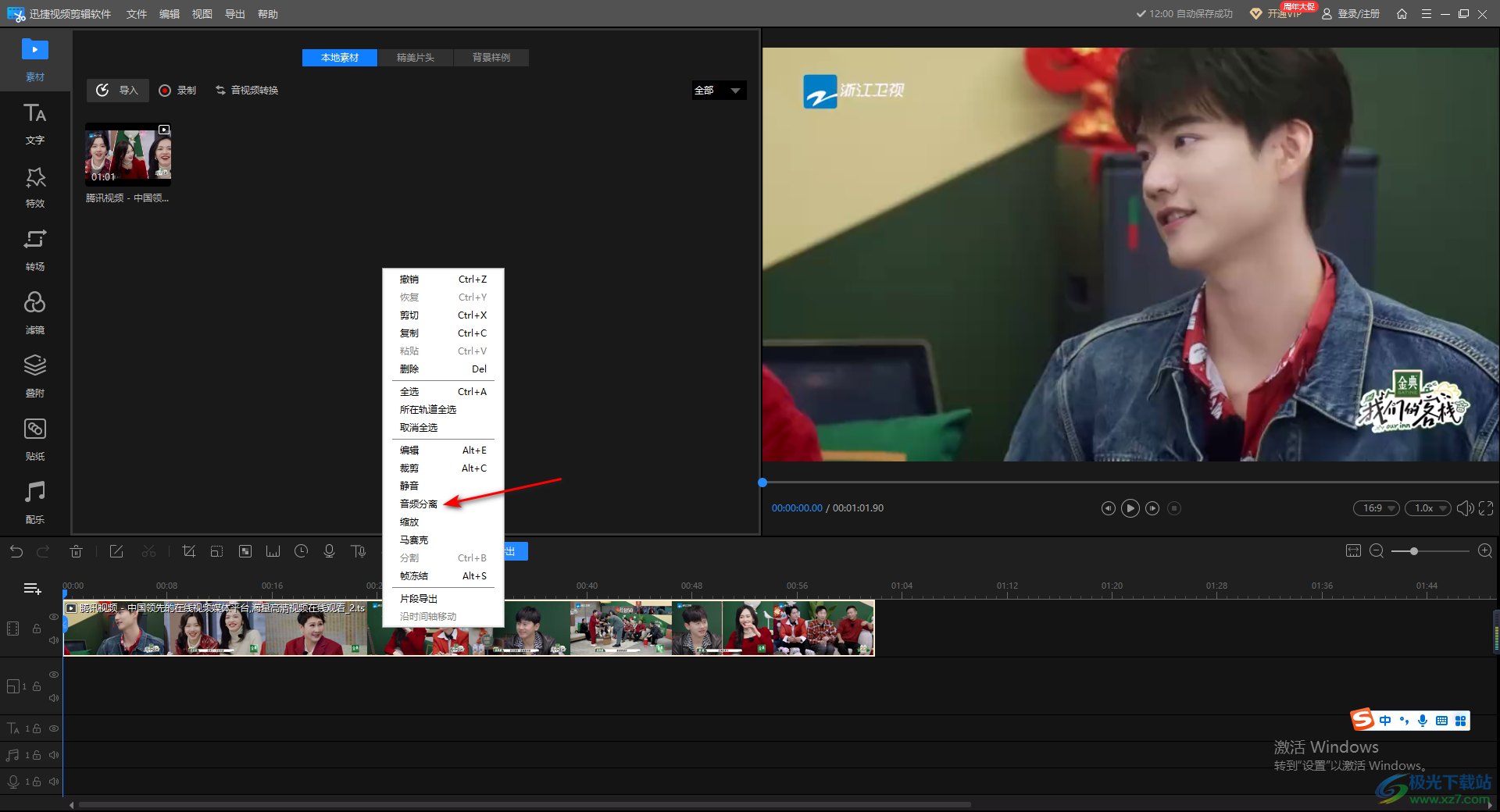Open the 16:9 aspect ratio dropdown
This screenshot has width=1500, height=812.
point(1376,508)
